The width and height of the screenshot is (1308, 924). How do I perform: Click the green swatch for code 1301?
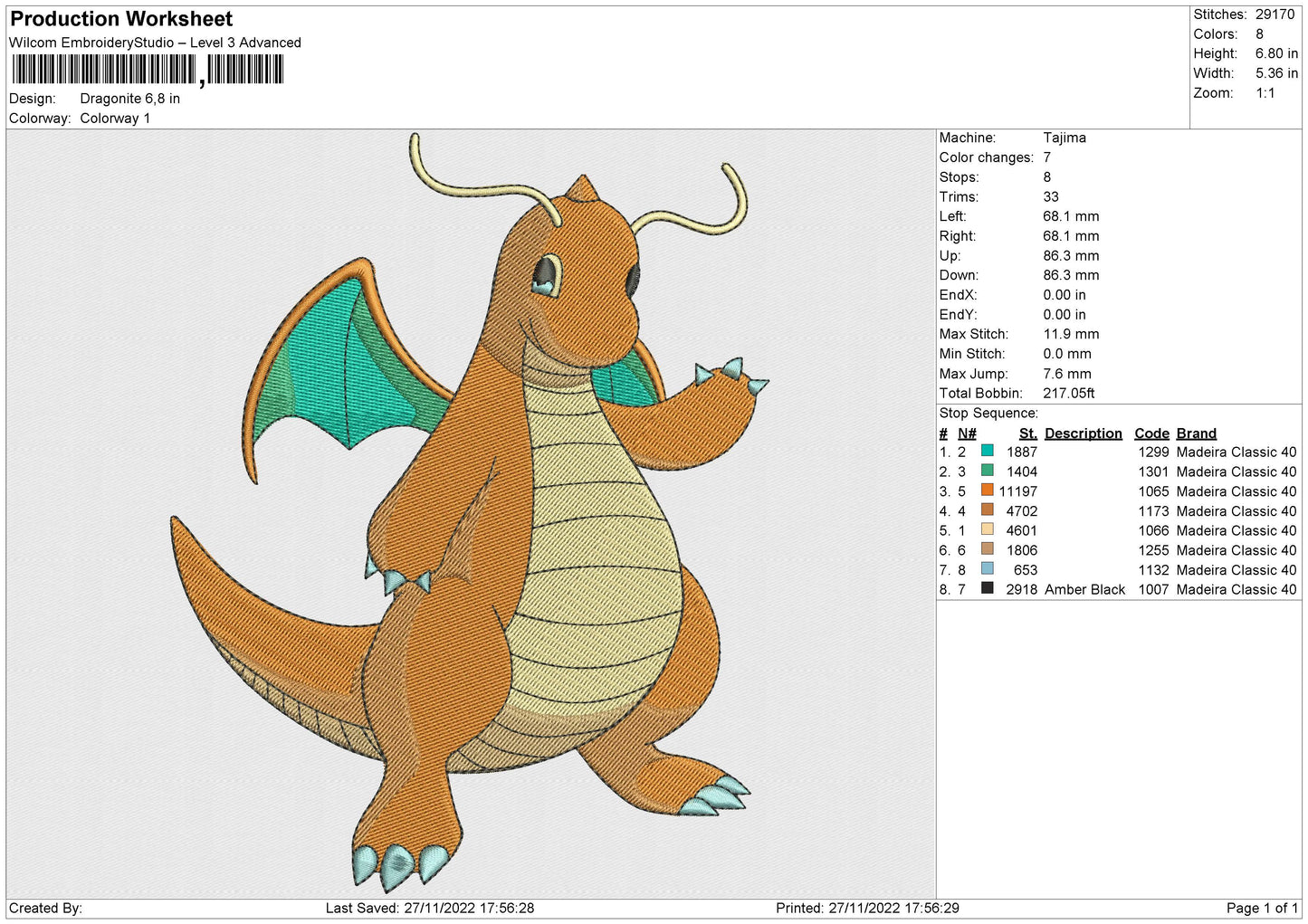click(x=987, y=471)
